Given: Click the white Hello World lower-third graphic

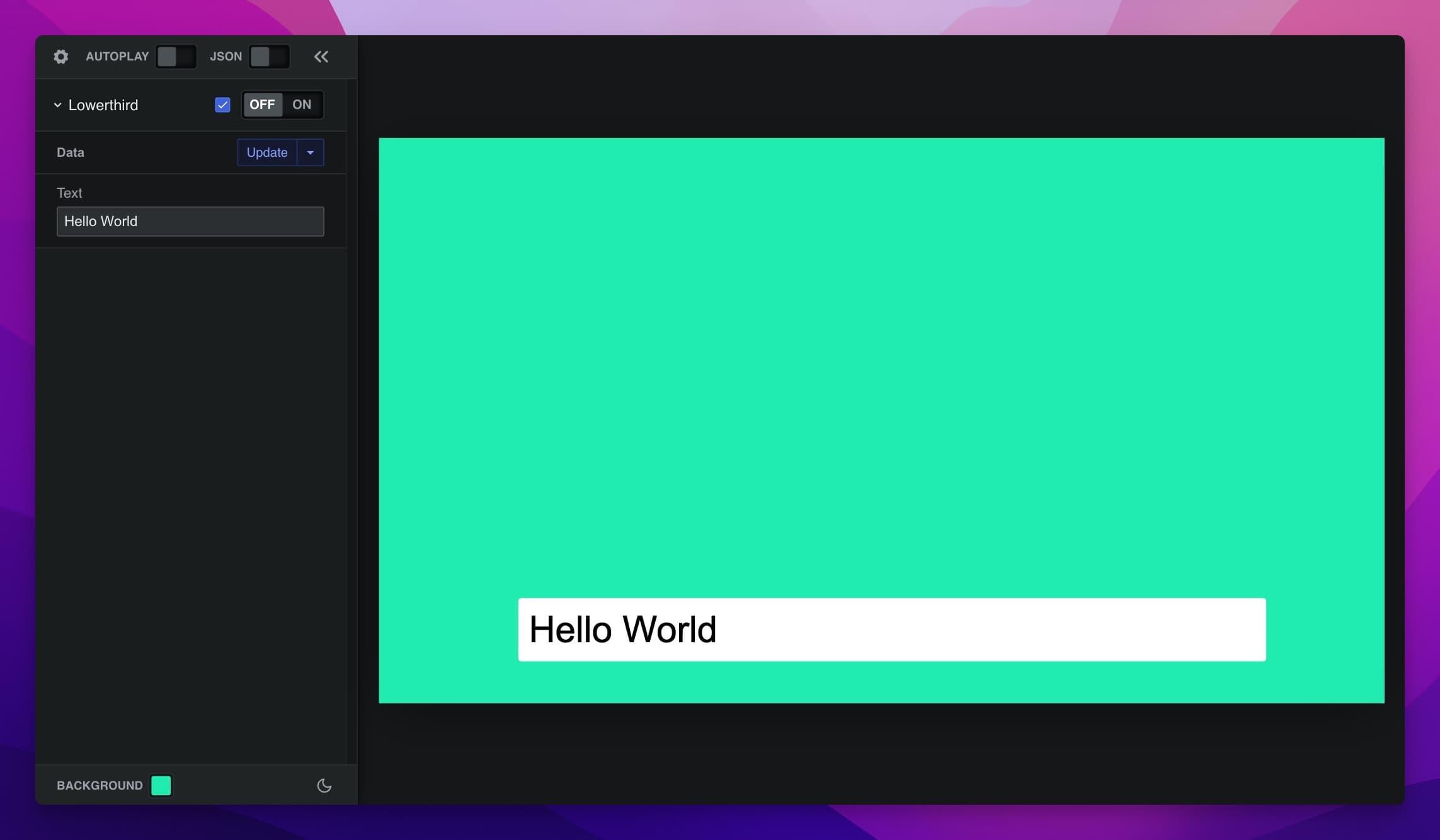Looking at the screenshot, I should tap(891, 630).
